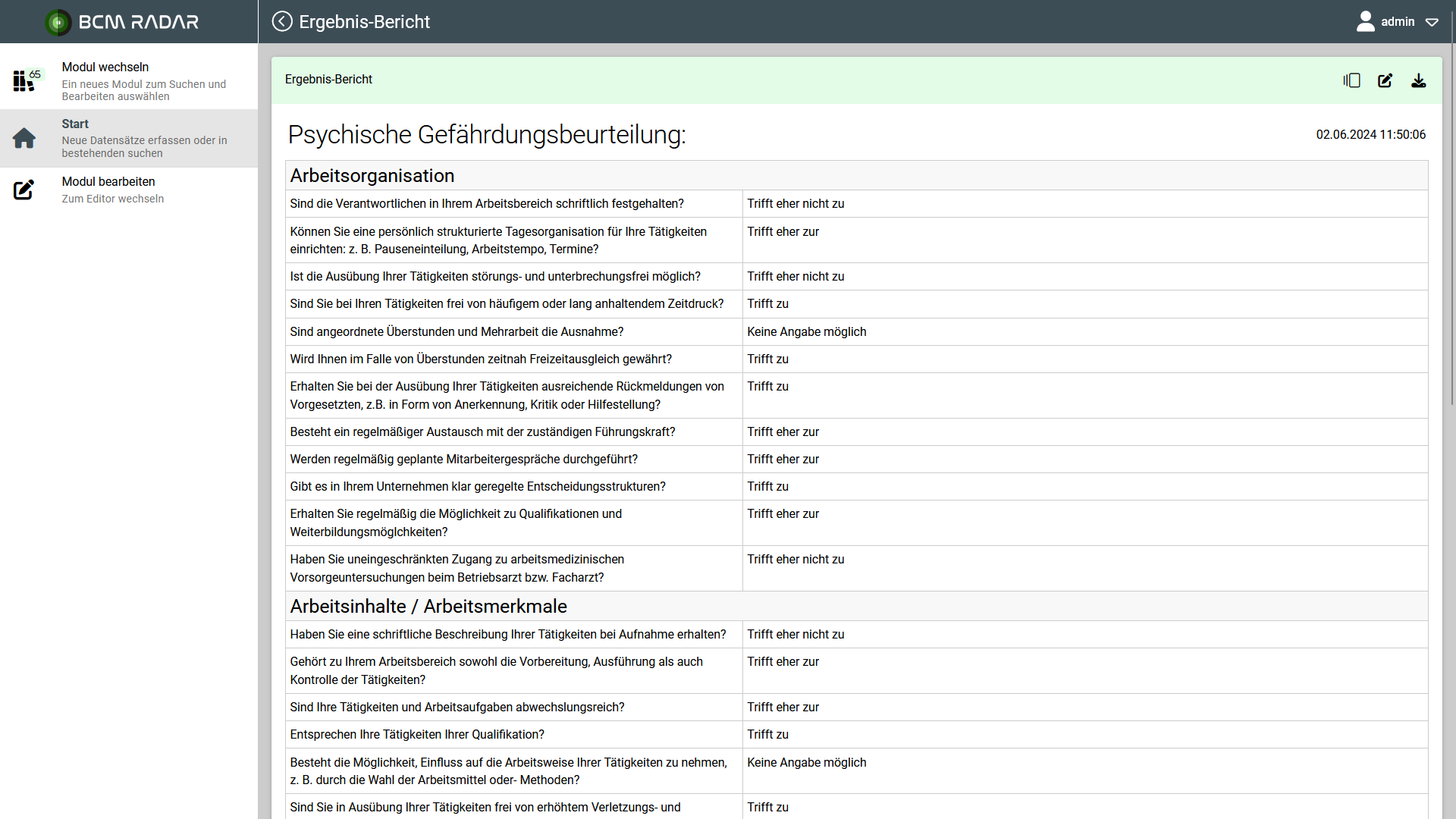The width and height of the screenshot is (1456, 819).
Task: Download the Ergebnis-Bericht report
Action: pyautogui.click(x=1418, y=80)
